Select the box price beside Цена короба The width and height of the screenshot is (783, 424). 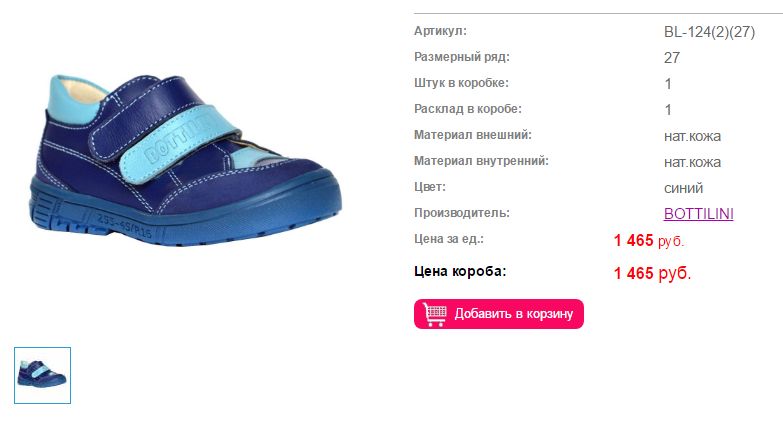click(x=652, y=273)
